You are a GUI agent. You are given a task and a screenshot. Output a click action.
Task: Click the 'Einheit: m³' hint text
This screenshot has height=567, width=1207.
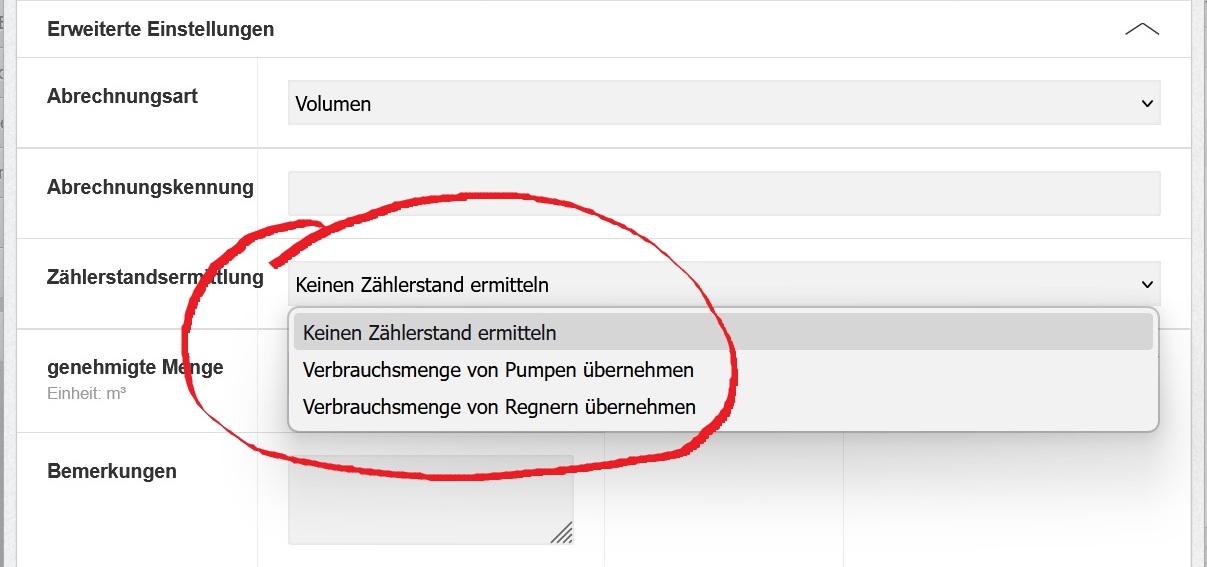pos(86,393)
